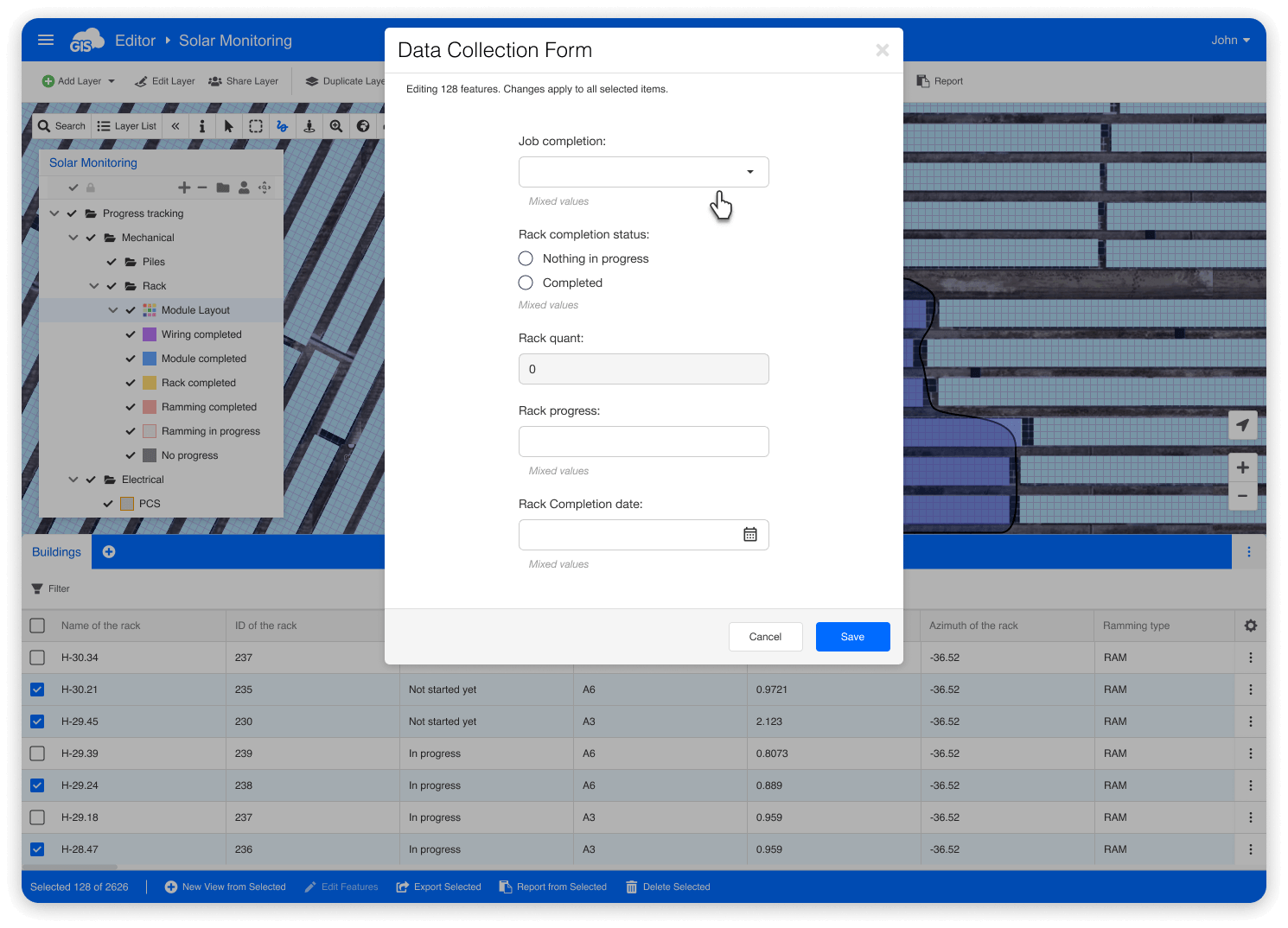The width and height of the screenshot is (1288, 928).
Task: Add new table tab with plus icon
Action: (109, 551)
